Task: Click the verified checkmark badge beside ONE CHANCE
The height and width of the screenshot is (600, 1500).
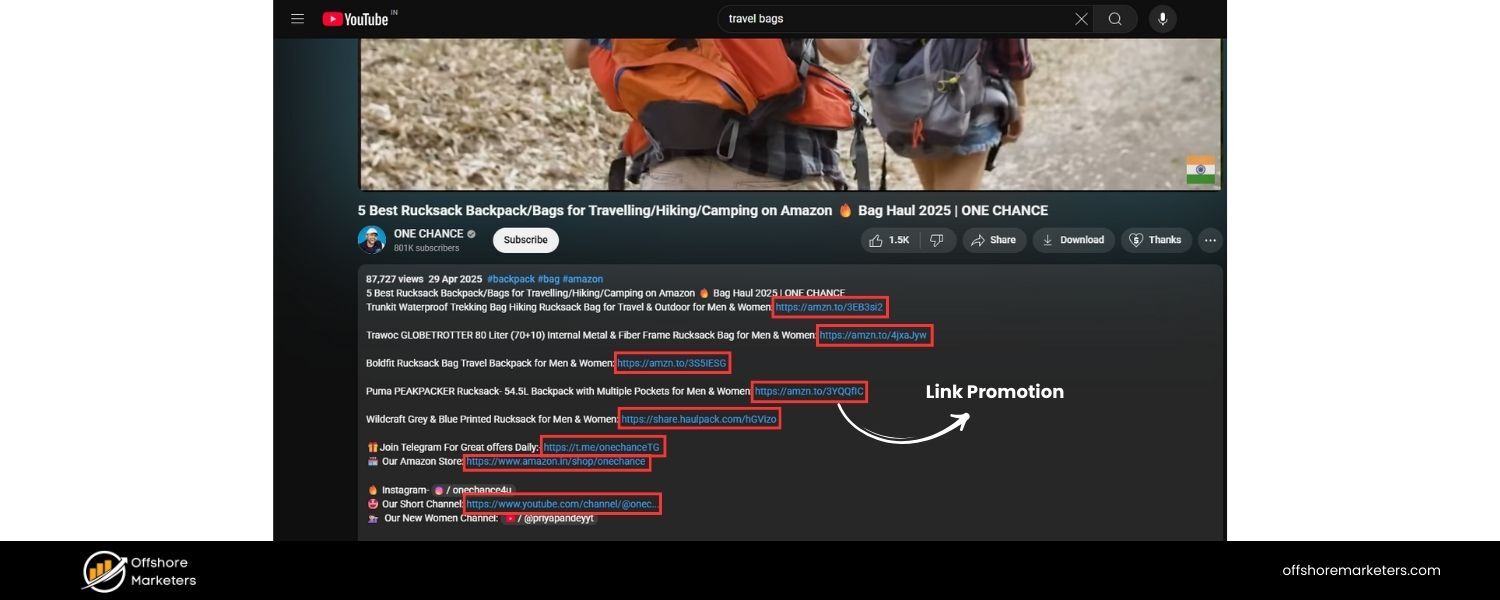Action: click(x=472, y=233)
